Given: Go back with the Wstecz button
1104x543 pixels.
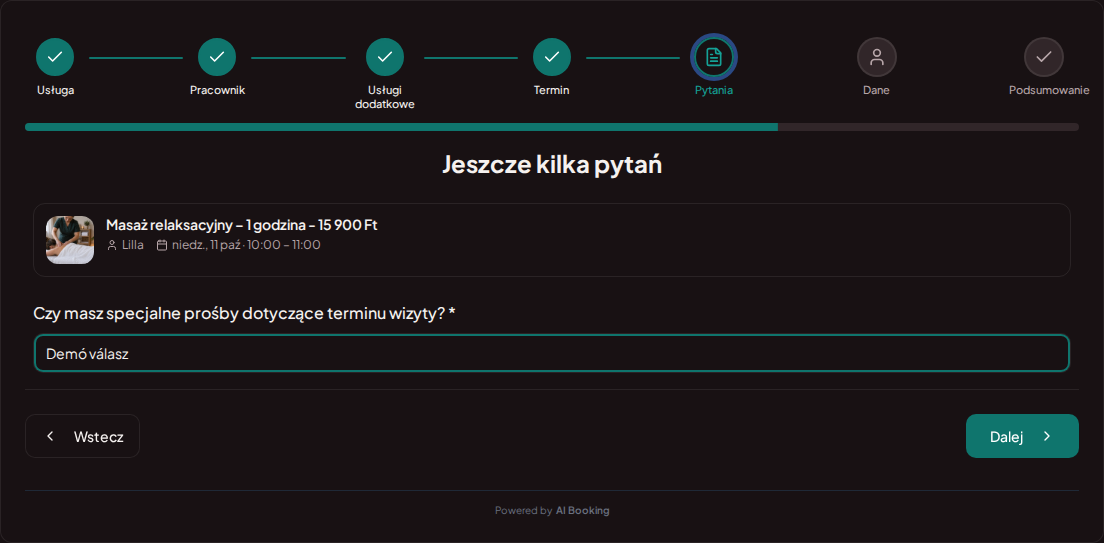Looking at the screenshot, I should click(x=82, y=436).
